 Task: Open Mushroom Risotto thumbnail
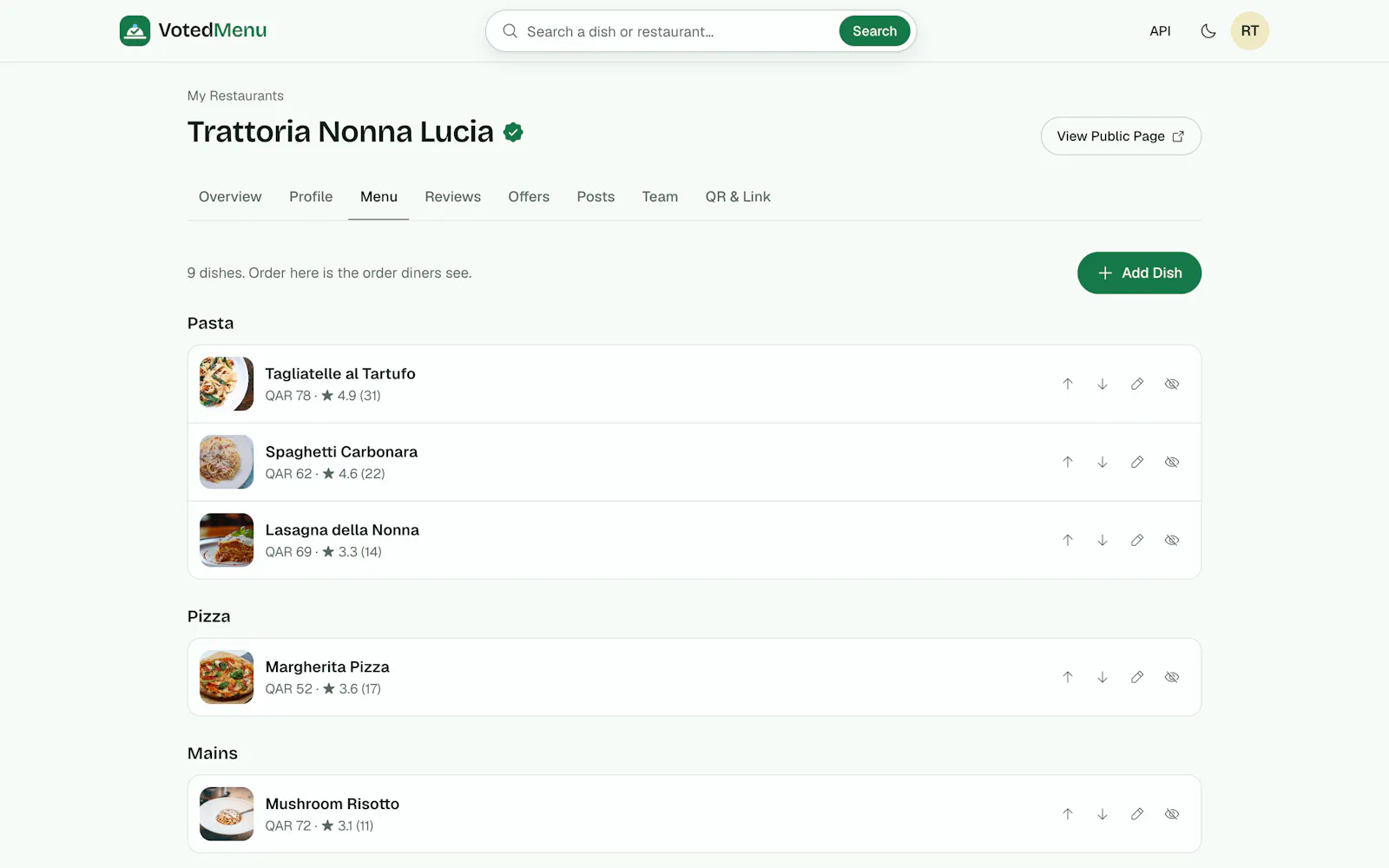click(227, 814)
